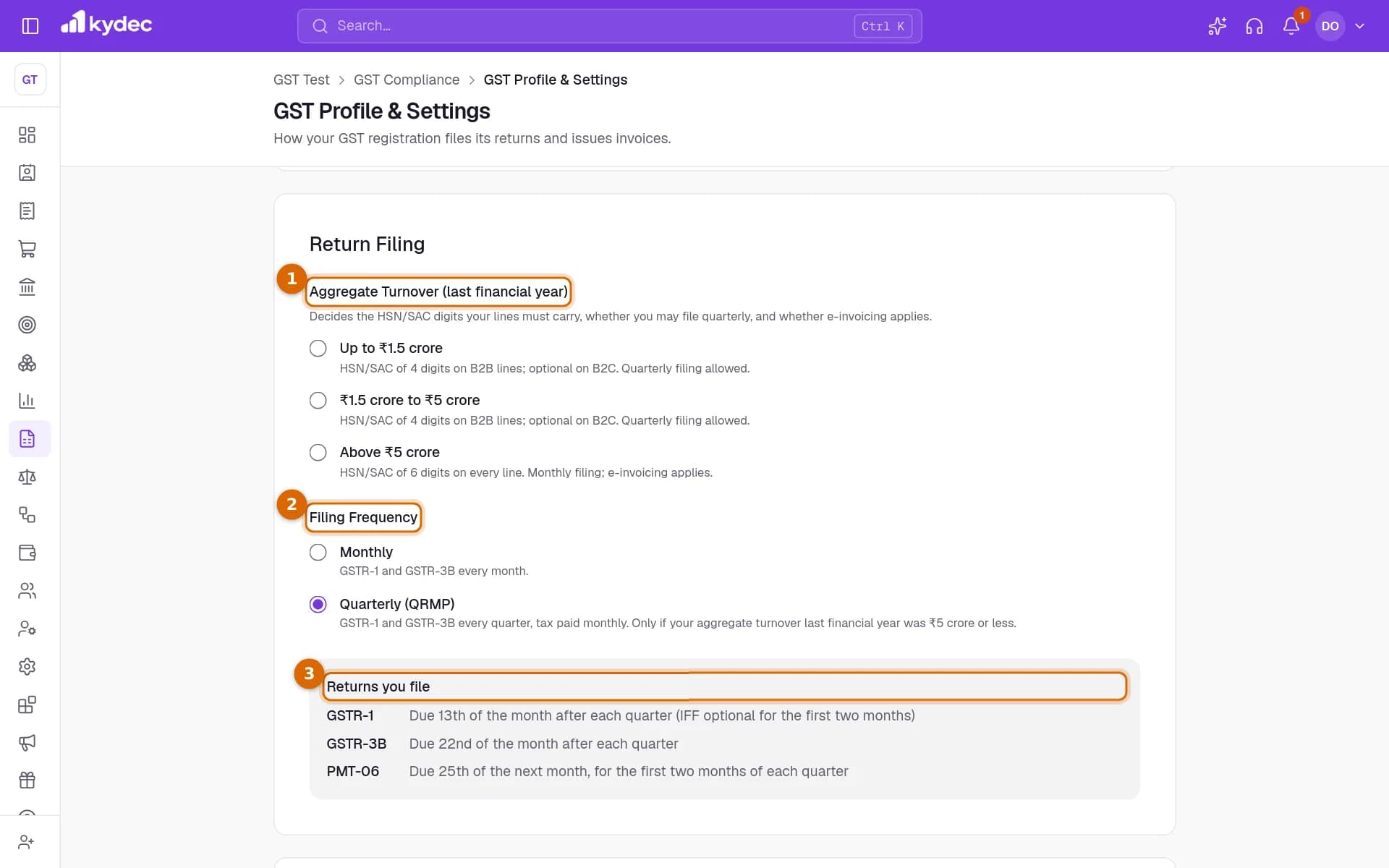
Task: Open the balance scales icon in sidebar
Action: (x=27, y=477)
